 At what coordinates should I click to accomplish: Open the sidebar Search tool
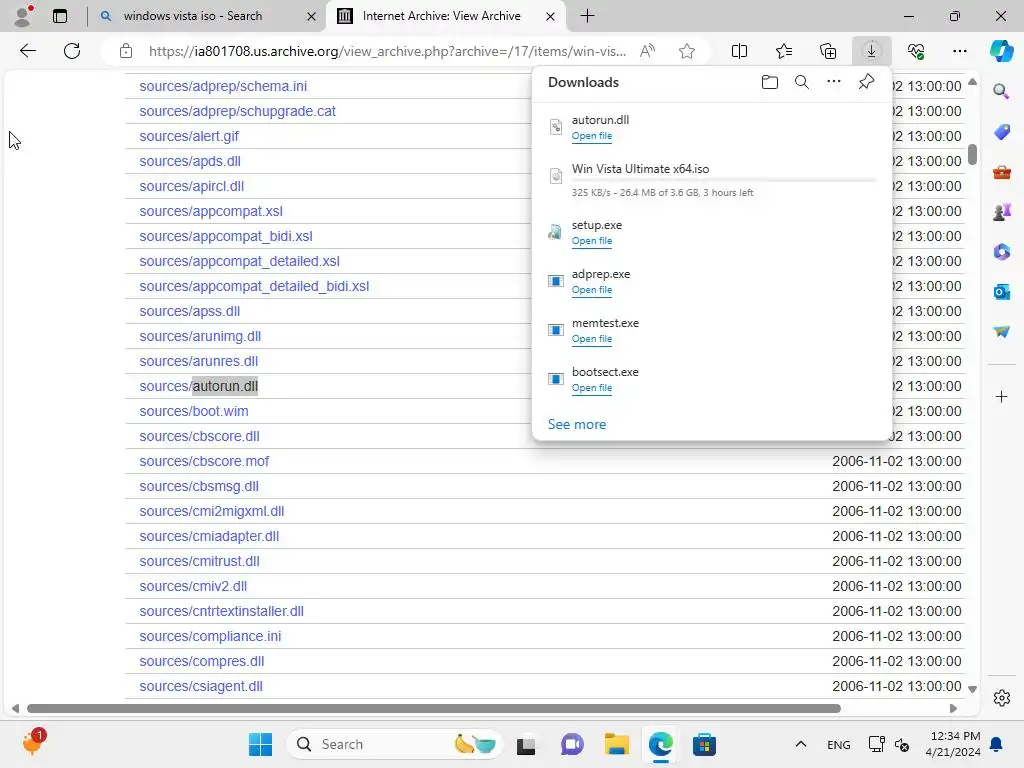click(1001, 91)
